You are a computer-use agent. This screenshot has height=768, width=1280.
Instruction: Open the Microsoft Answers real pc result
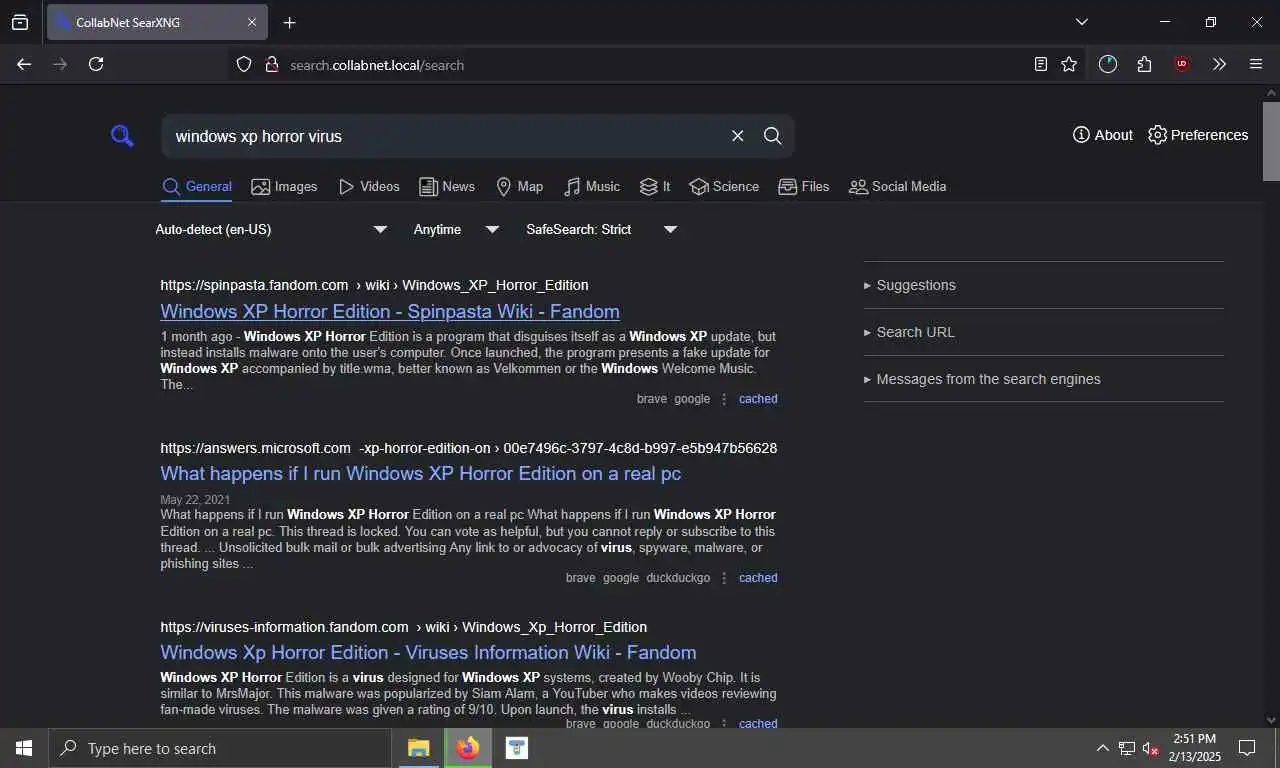(x=421, y=473)
